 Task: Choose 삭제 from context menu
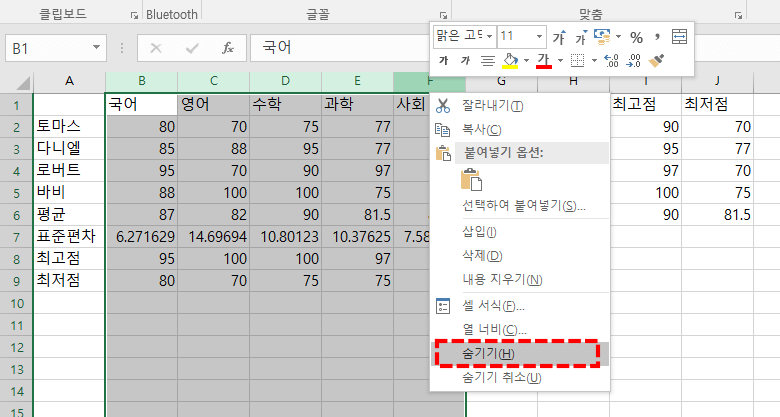tap(520, 255)
